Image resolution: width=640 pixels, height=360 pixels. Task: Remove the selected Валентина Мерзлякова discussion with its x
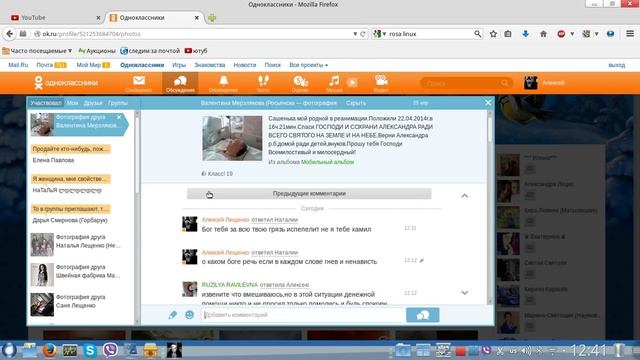[x=119, y=117]
